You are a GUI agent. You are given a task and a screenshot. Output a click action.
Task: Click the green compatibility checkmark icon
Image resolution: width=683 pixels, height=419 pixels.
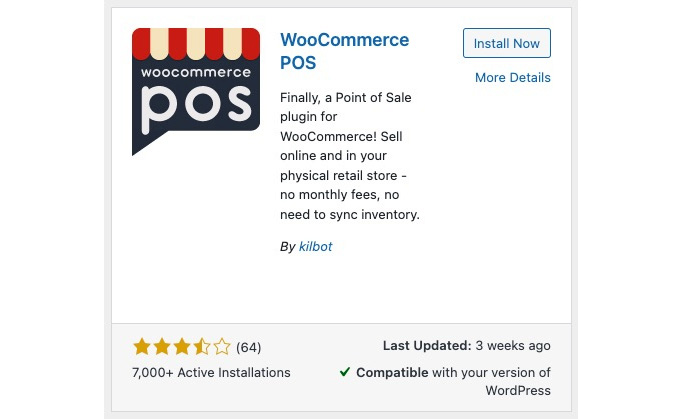pyautogui.click(x=345, y=372)
